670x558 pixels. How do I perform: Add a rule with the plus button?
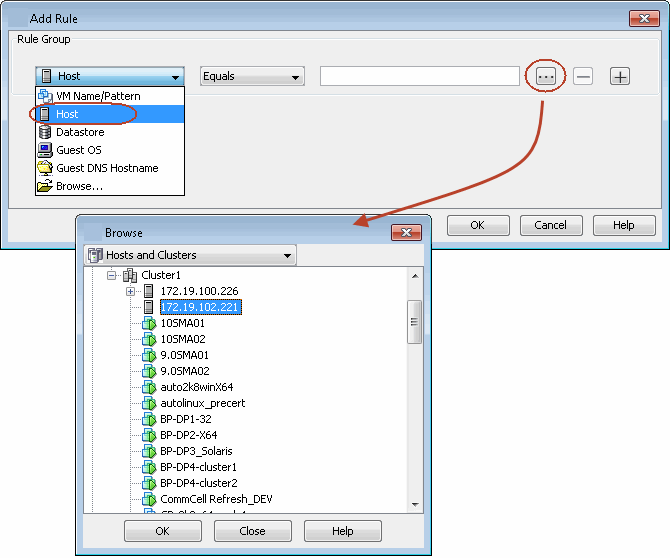point(620,77)
